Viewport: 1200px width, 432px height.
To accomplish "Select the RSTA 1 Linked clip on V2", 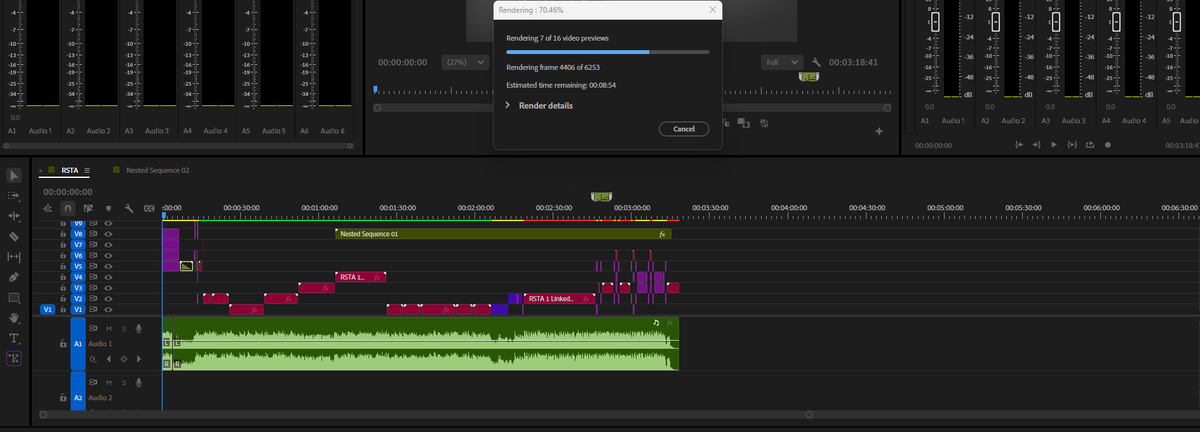I will tap(561, 298).
